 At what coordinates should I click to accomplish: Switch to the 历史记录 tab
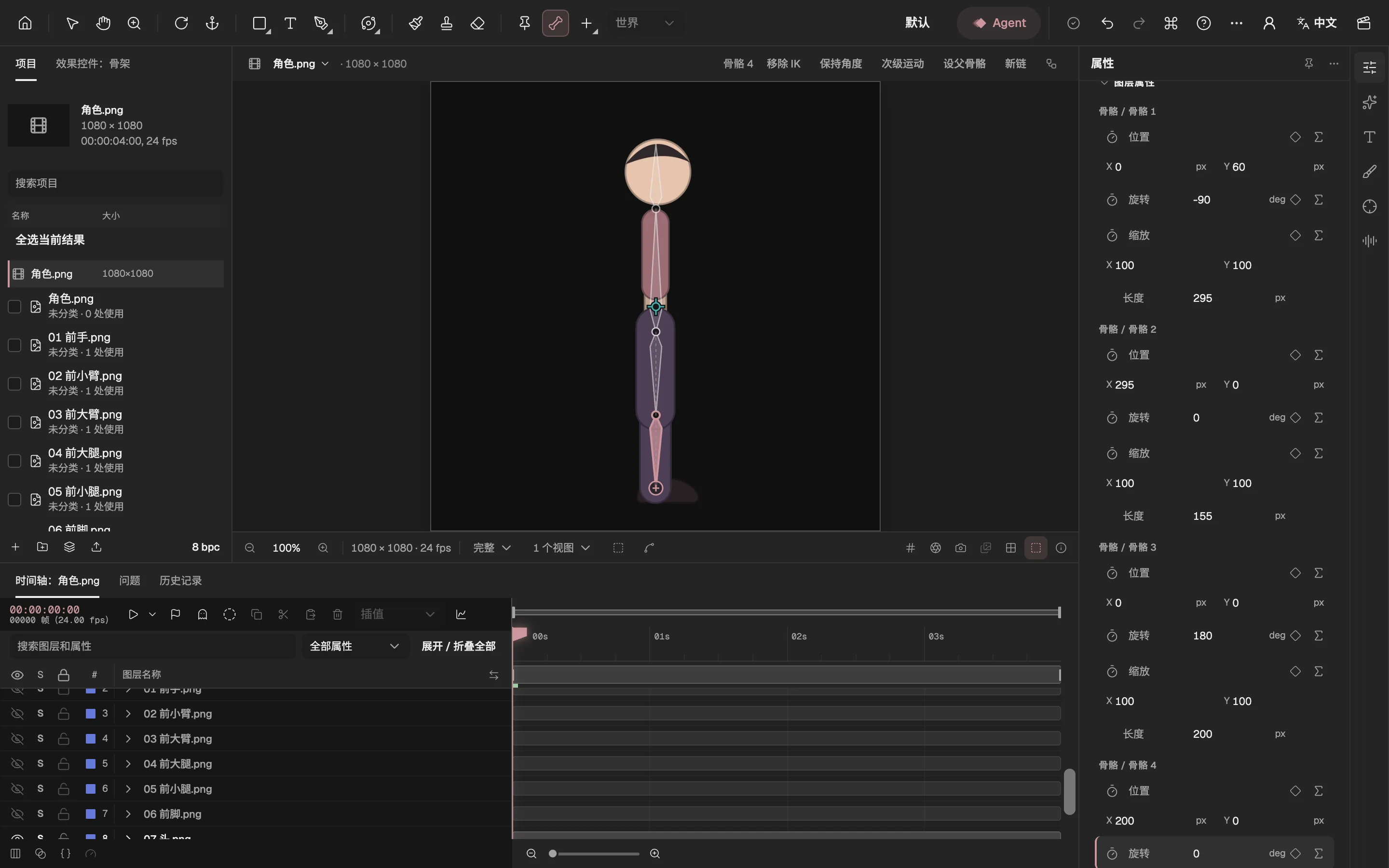[180, 581]
